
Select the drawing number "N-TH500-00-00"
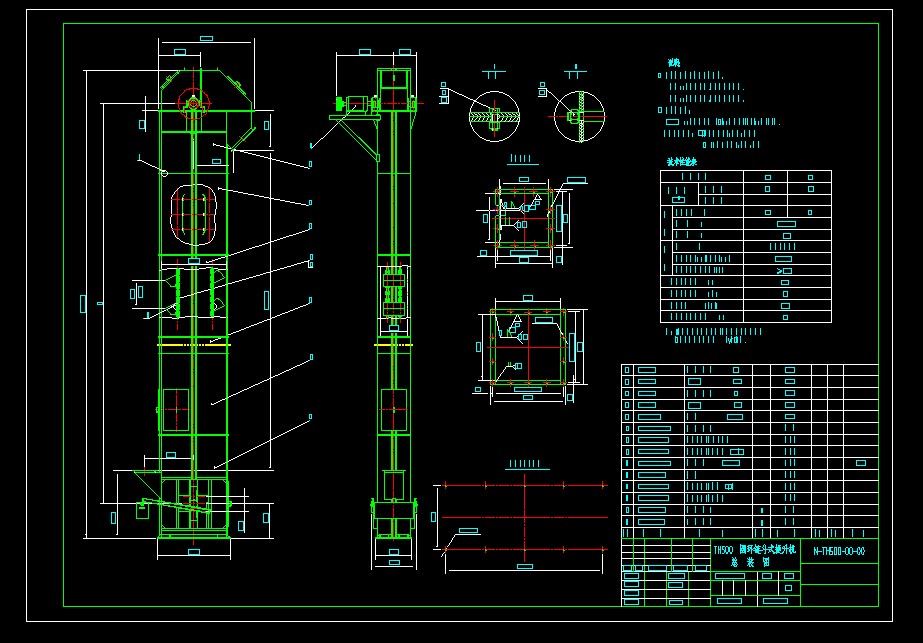pos(839,552)
